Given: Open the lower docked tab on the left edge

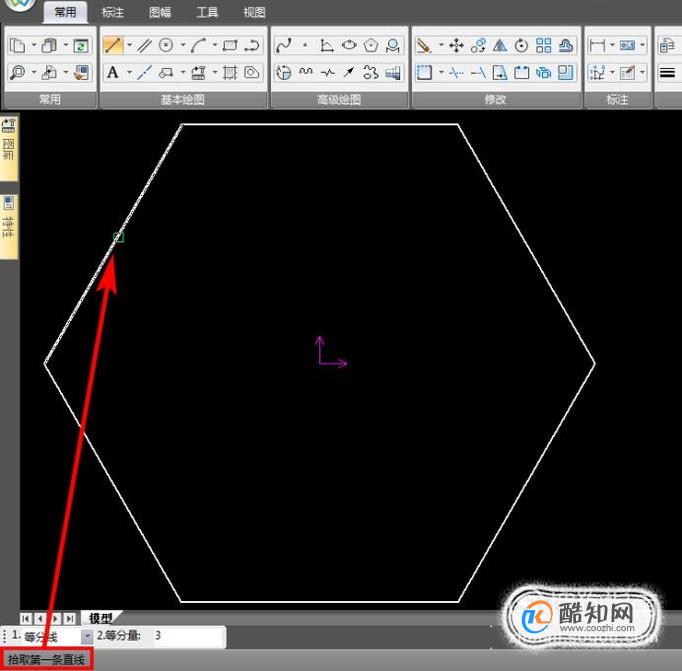Looking at the screenshot, I should [9, 226].
